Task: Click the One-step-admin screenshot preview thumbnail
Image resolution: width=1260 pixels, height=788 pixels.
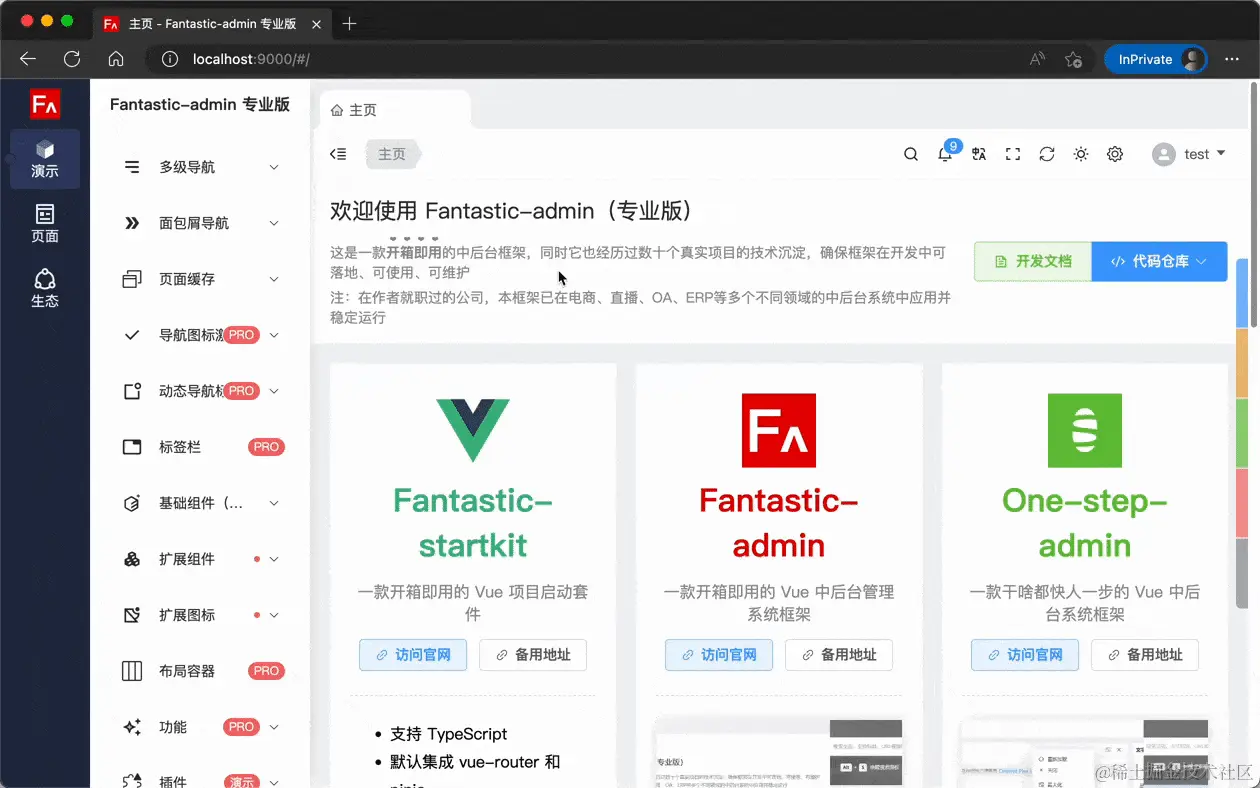Action: 1085,753
